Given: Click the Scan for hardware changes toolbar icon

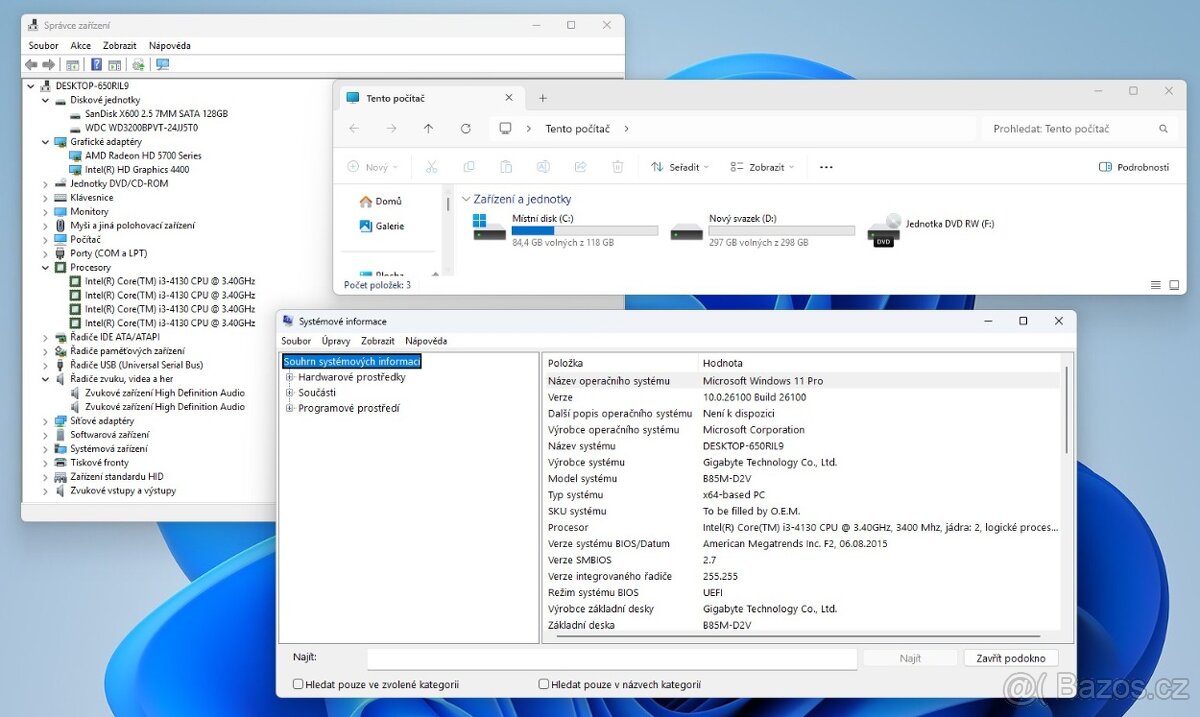Looking at the screenshot, I should (x=139, y=64).
